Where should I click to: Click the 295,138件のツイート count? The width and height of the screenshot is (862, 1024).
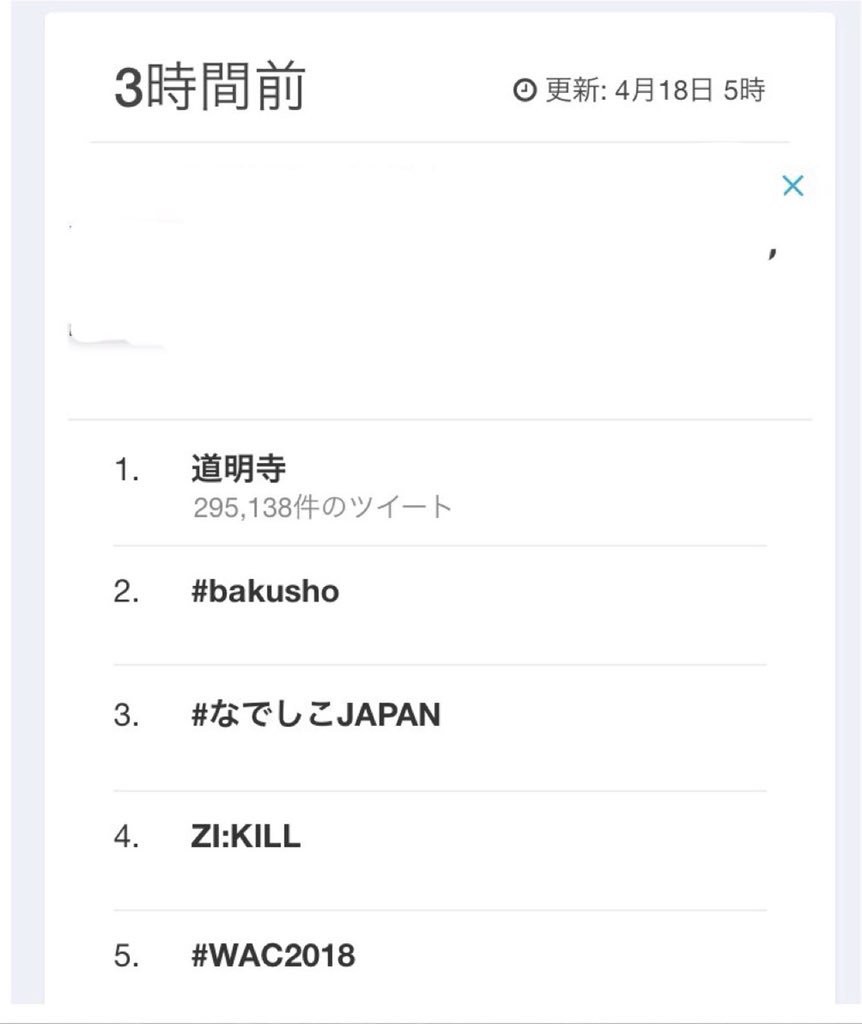coord(322,508)
